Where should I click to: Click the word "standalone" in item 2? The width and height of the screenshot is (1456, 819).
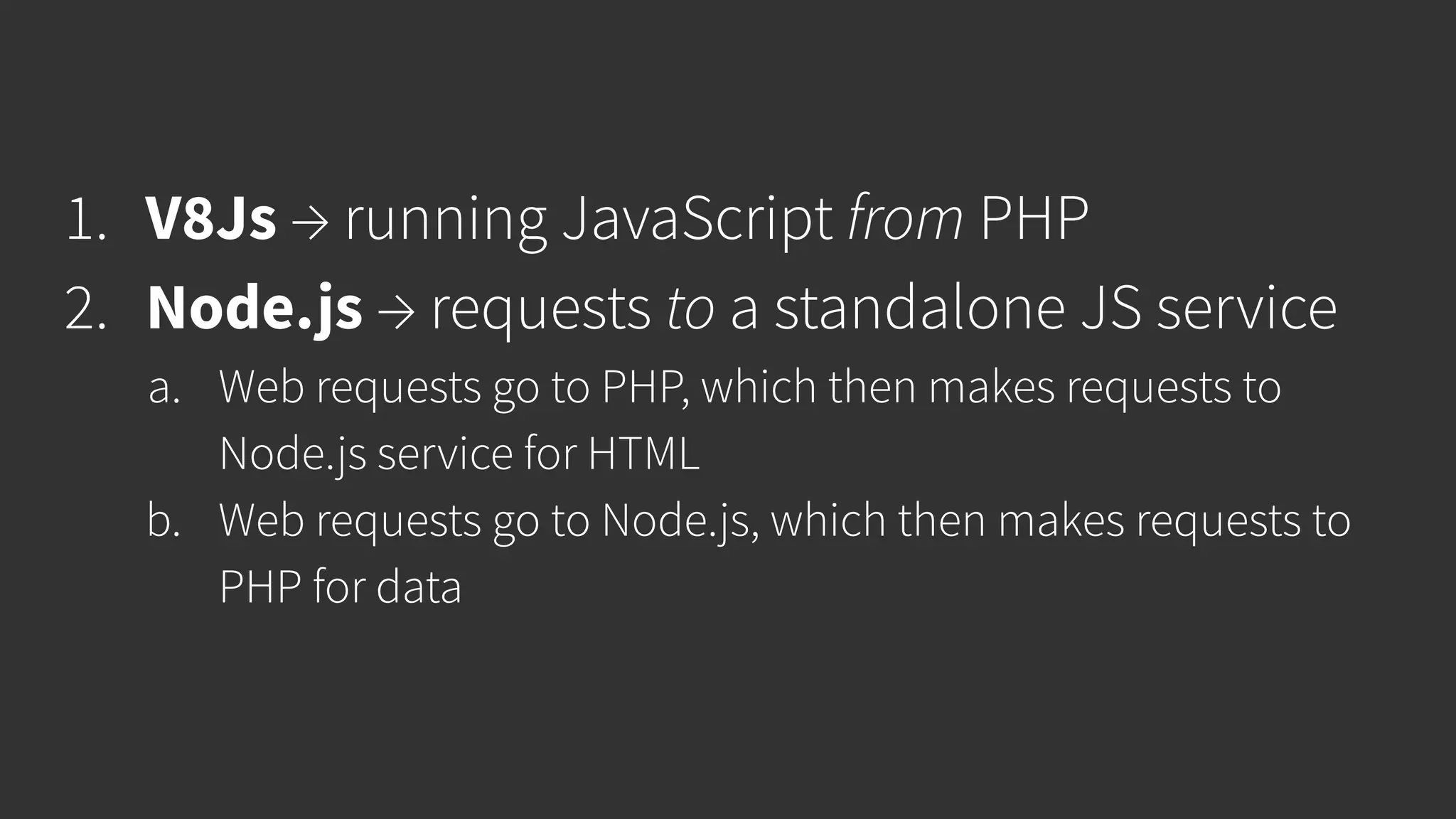pos(919,309)
